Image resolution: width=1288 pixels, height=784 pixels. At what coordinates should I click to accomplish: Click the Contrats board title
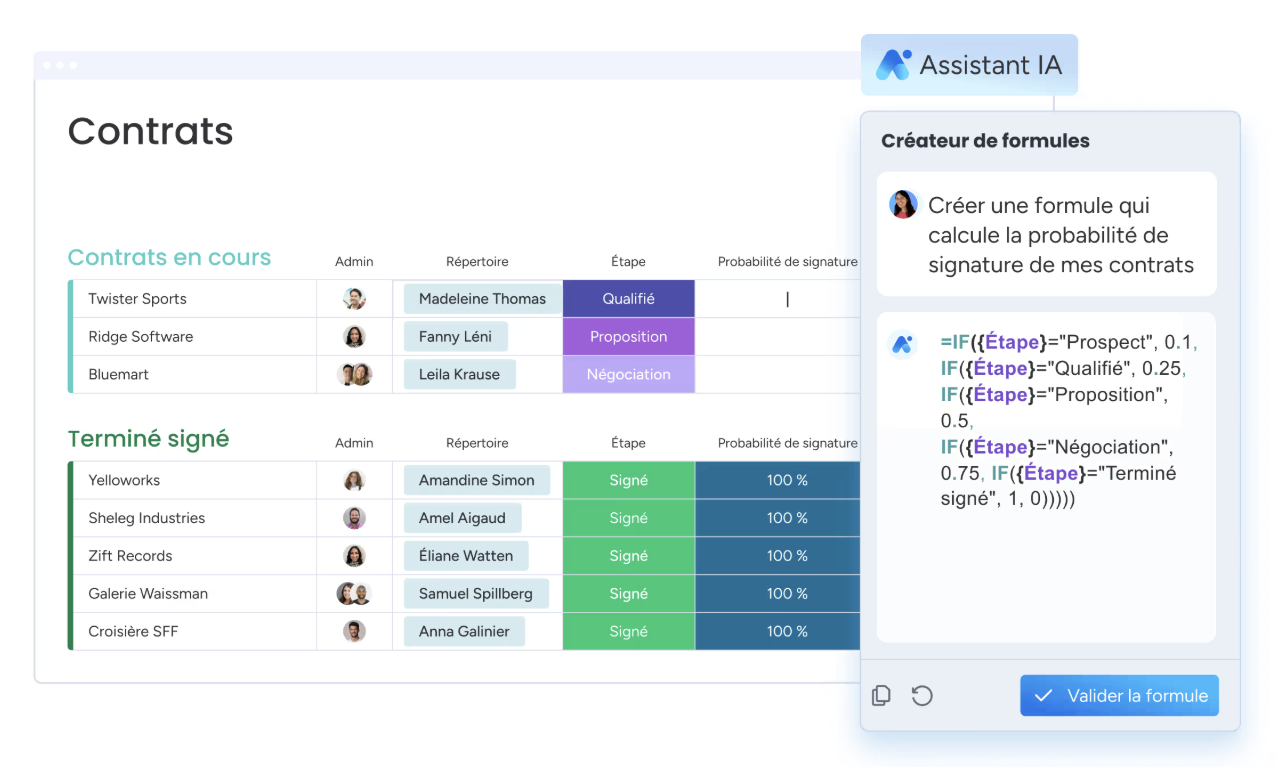pos(150,131)
